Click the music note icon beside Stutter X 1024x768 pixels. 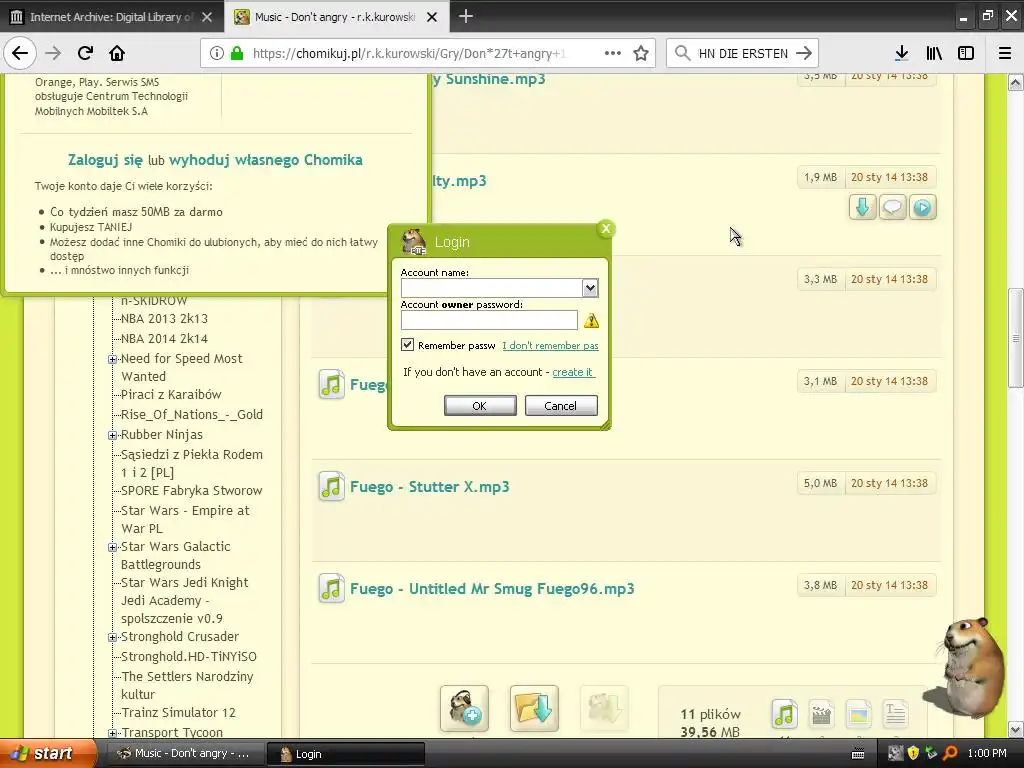[x=332, y=487]
